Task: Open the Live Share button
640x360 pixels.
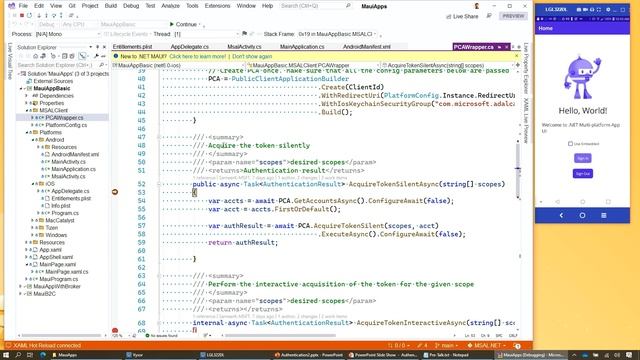Action: coord(462,16)
